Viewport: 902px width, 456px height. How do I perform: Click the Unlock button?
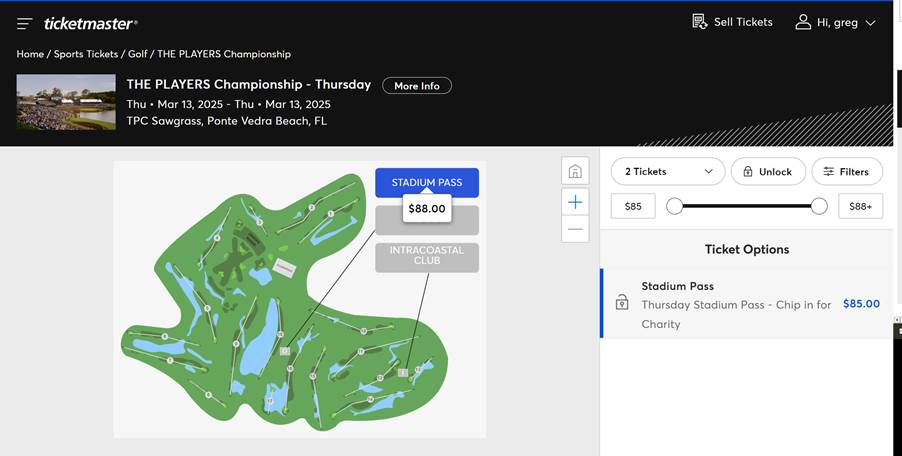click(767, 171)
